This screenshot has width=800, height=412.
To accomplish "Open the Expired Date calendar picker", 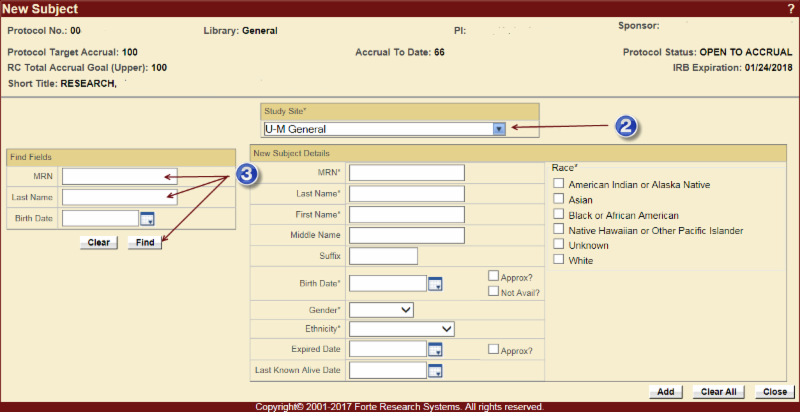I will tap(435, 349).
